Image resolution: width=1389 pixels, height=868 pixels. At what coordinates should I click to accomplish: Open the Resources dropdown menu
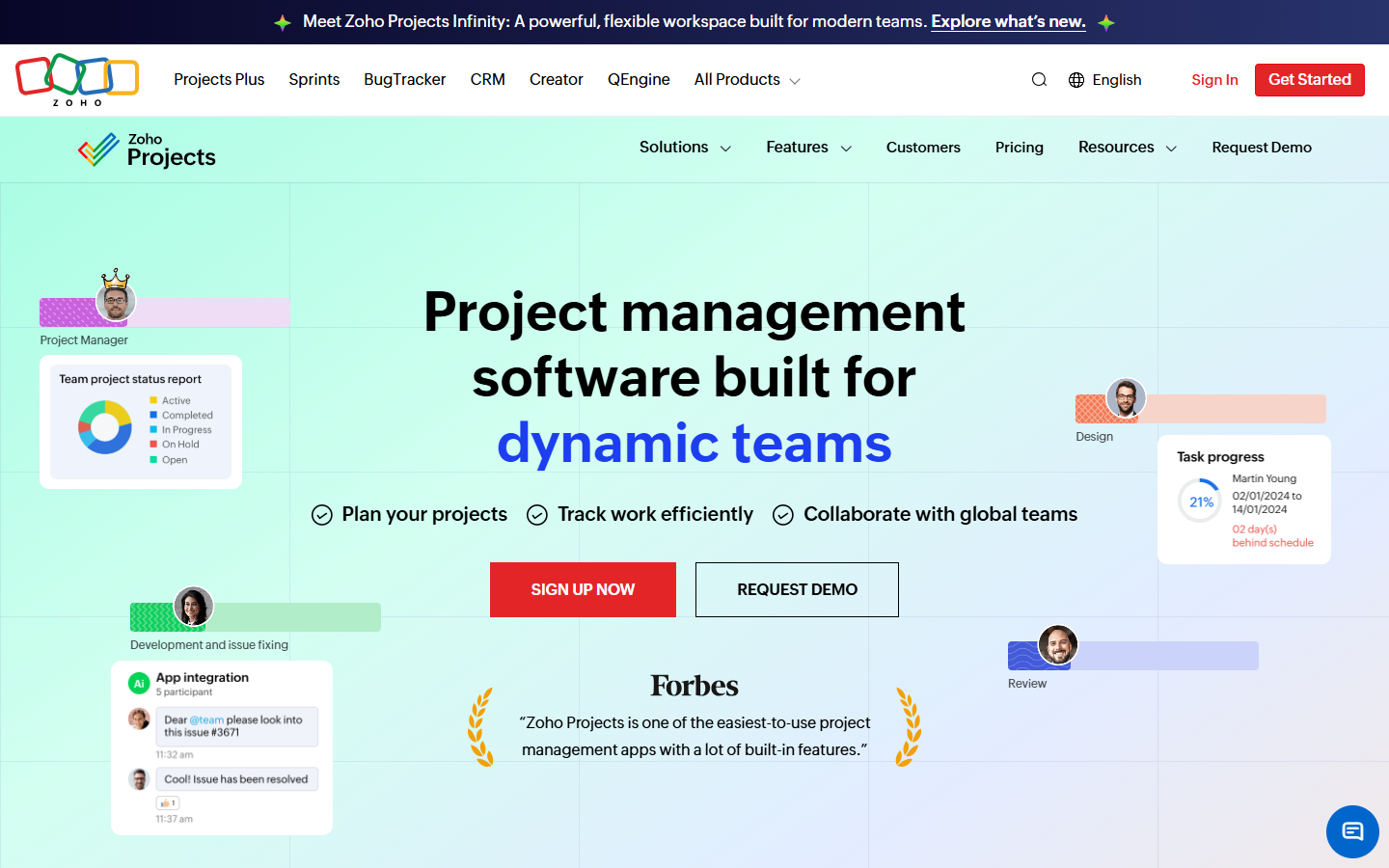pyautogui.click(x=1128, y=148)
